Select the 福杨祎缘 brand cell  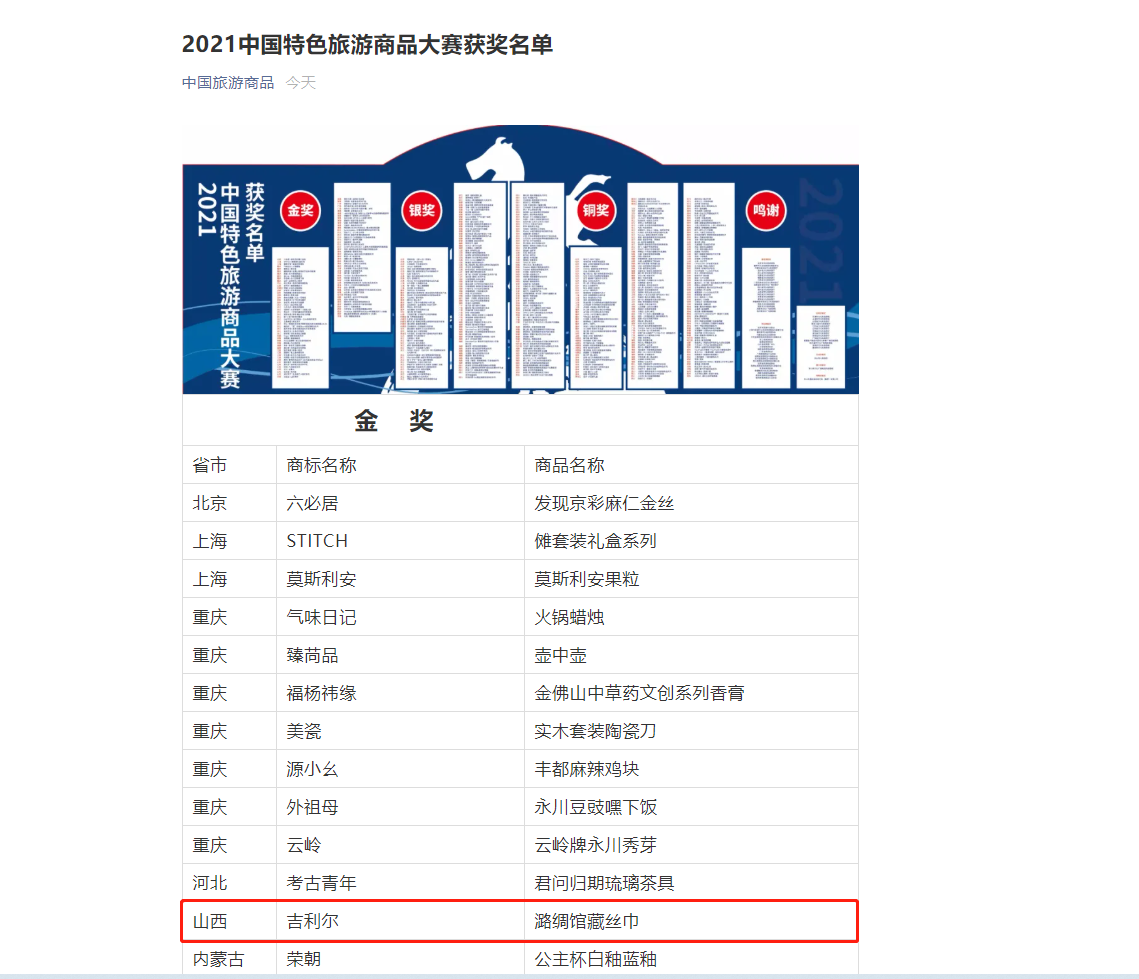pyautogui.click(x=400, y=693)
